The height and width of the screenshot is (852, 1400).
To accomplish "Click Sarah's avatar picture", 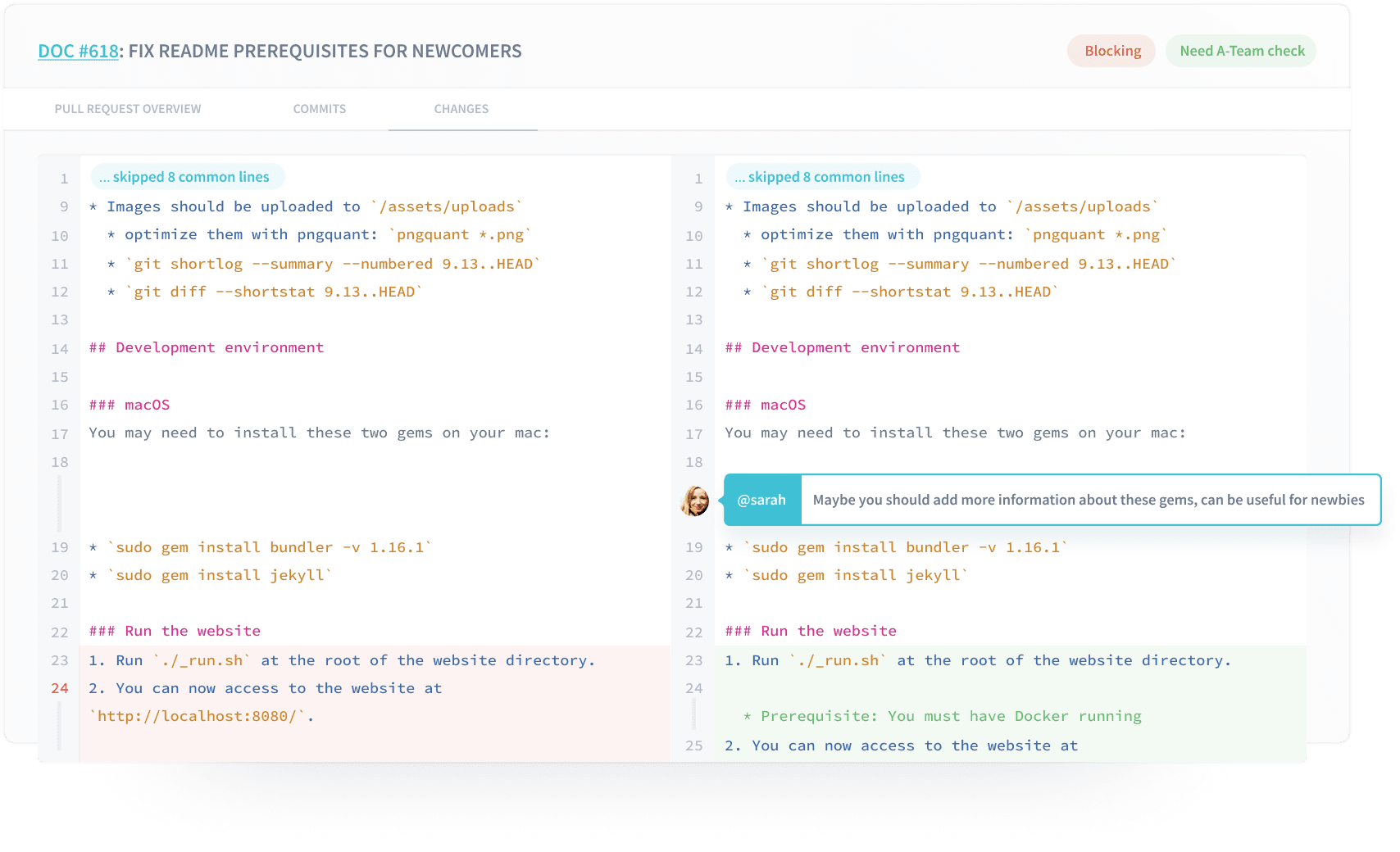I will pyautogui.click(x=695, y=501).
